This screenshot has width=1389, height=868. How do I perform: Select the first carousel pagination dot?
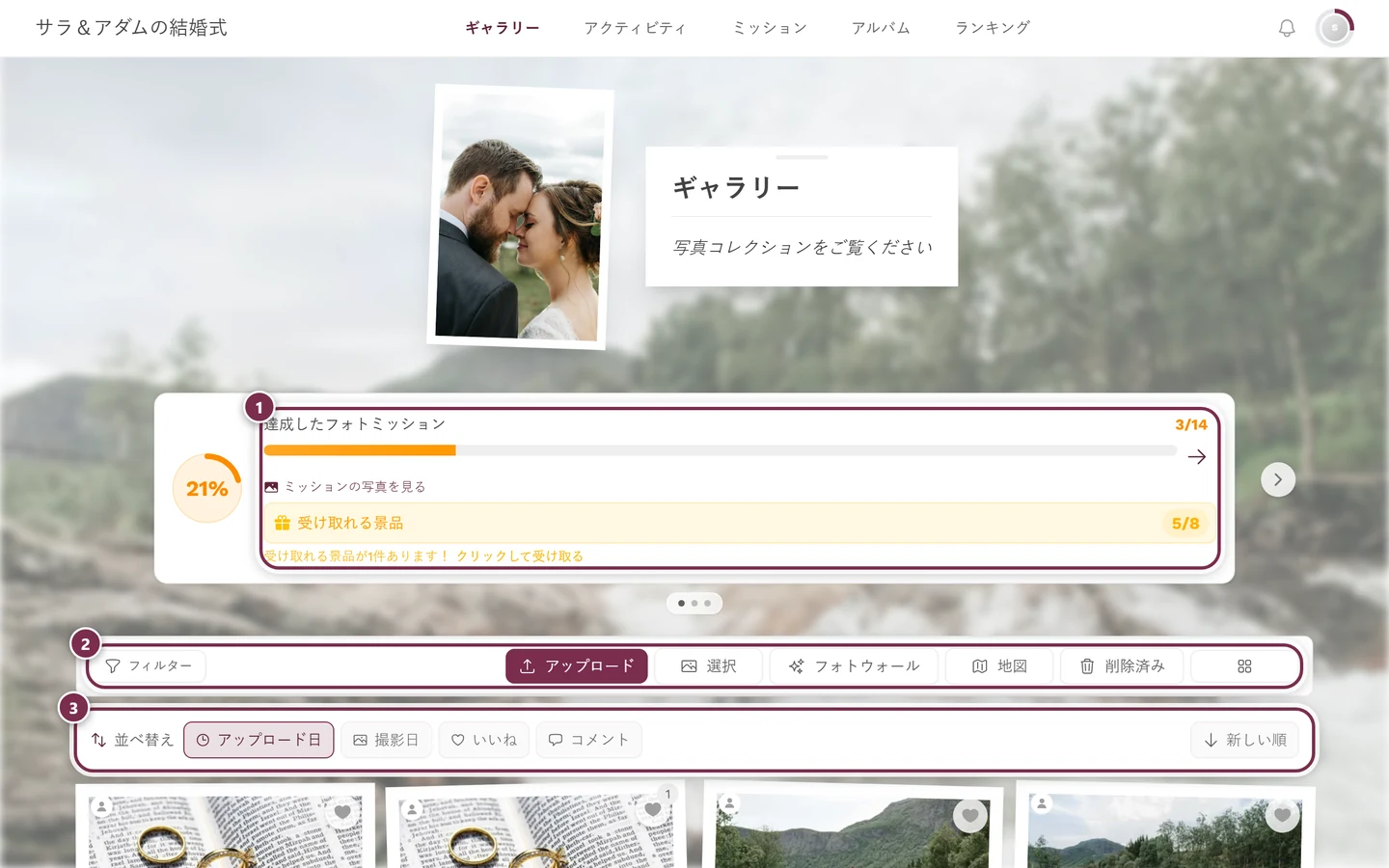682,604
